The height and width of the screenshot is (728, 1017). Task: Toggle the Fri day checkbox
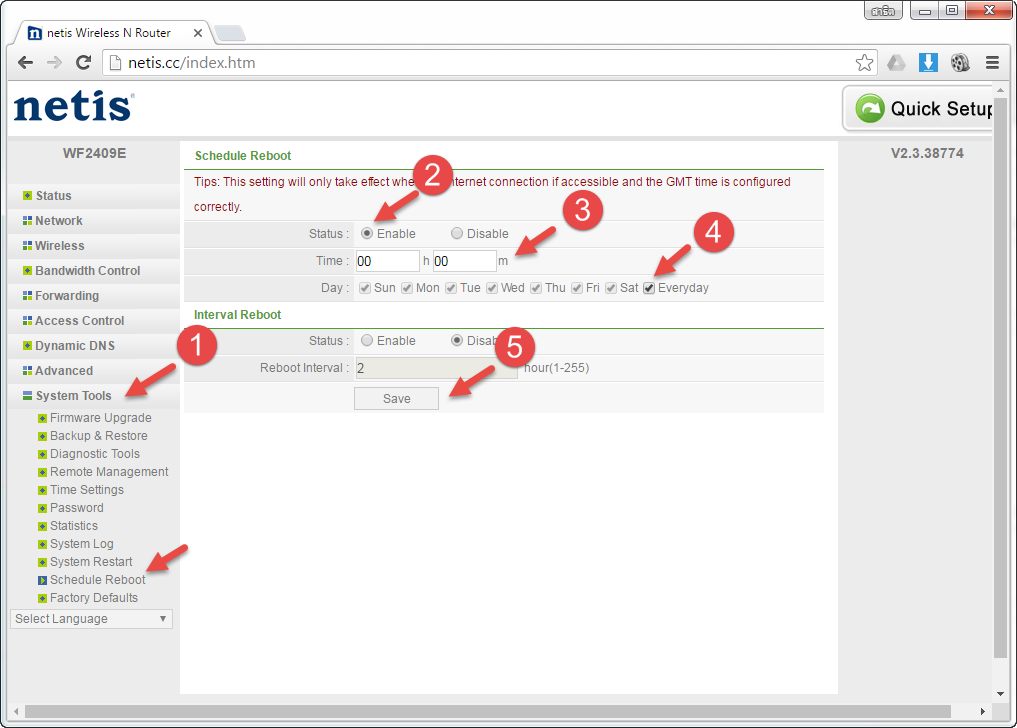(577, 288)
